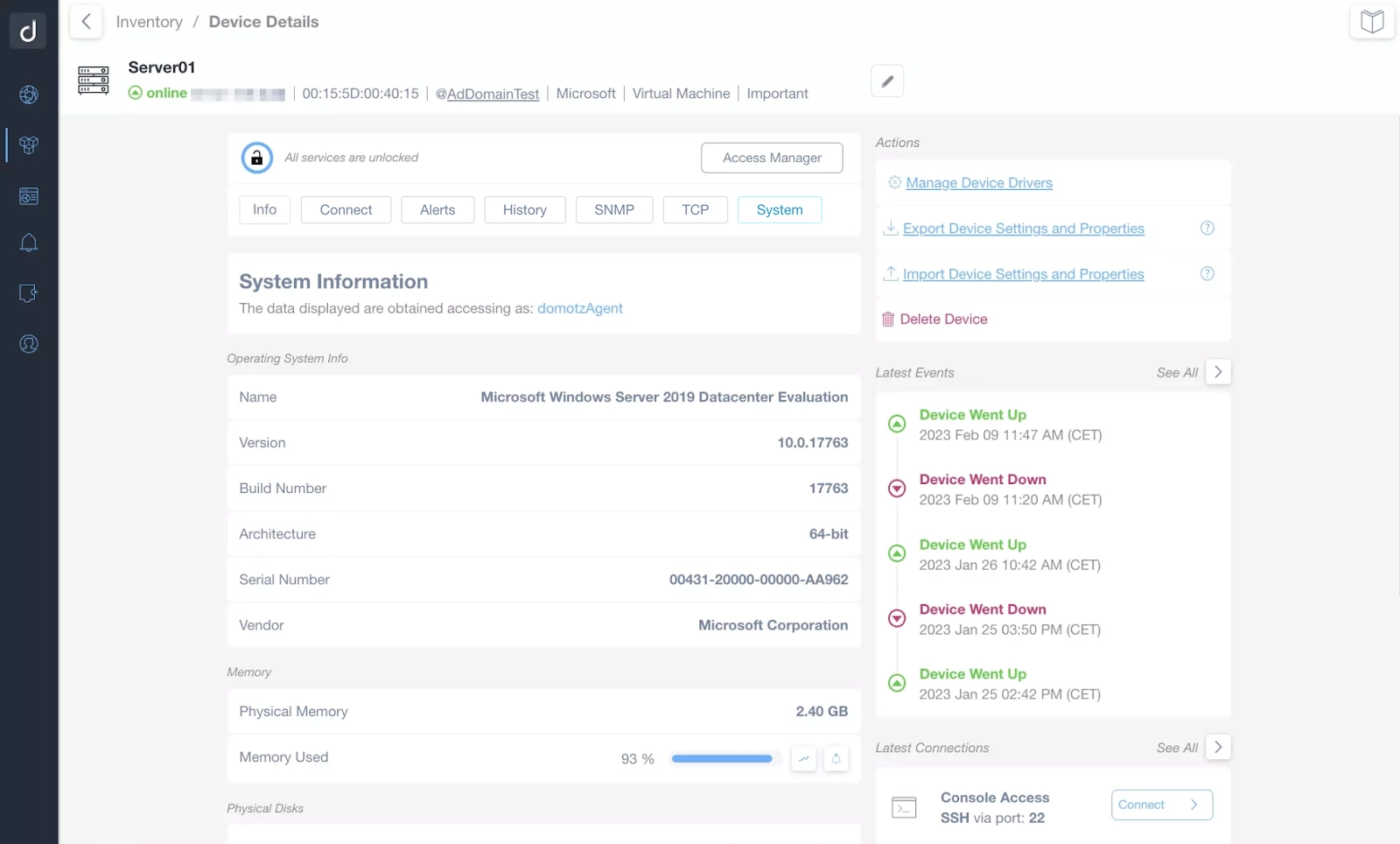Image resolution: width=1400 pixels, height=844 pixels.
Task: Click the Virtual Machine type label
Action: [681, 94]
